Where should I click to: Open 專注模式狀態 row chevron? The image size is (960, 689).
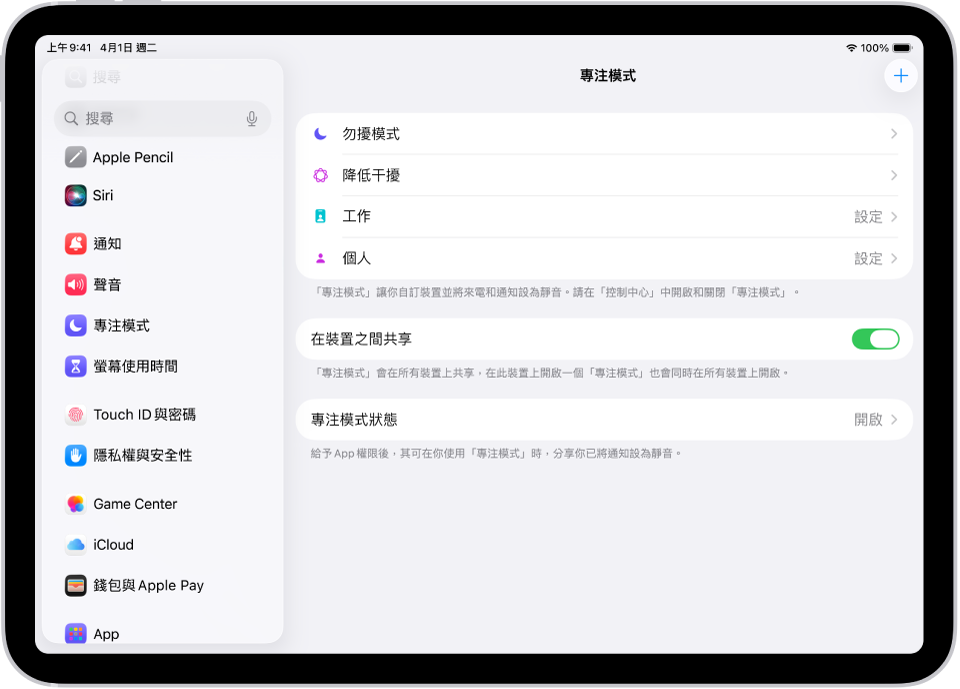pyautogui.click(x=894, y=420)
